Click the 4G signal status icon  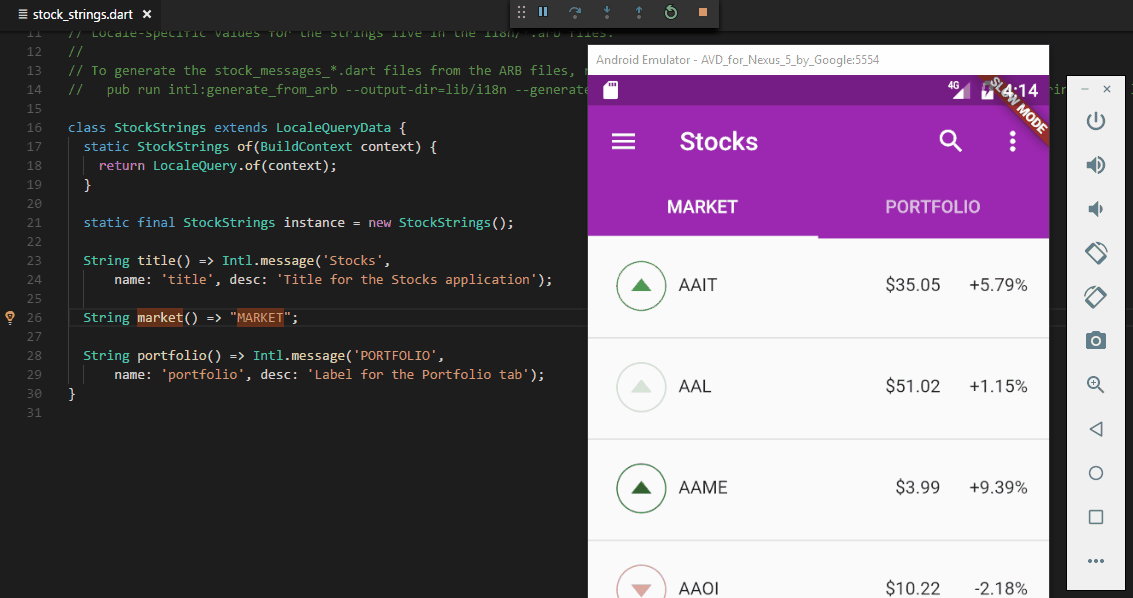click(959, 90)
